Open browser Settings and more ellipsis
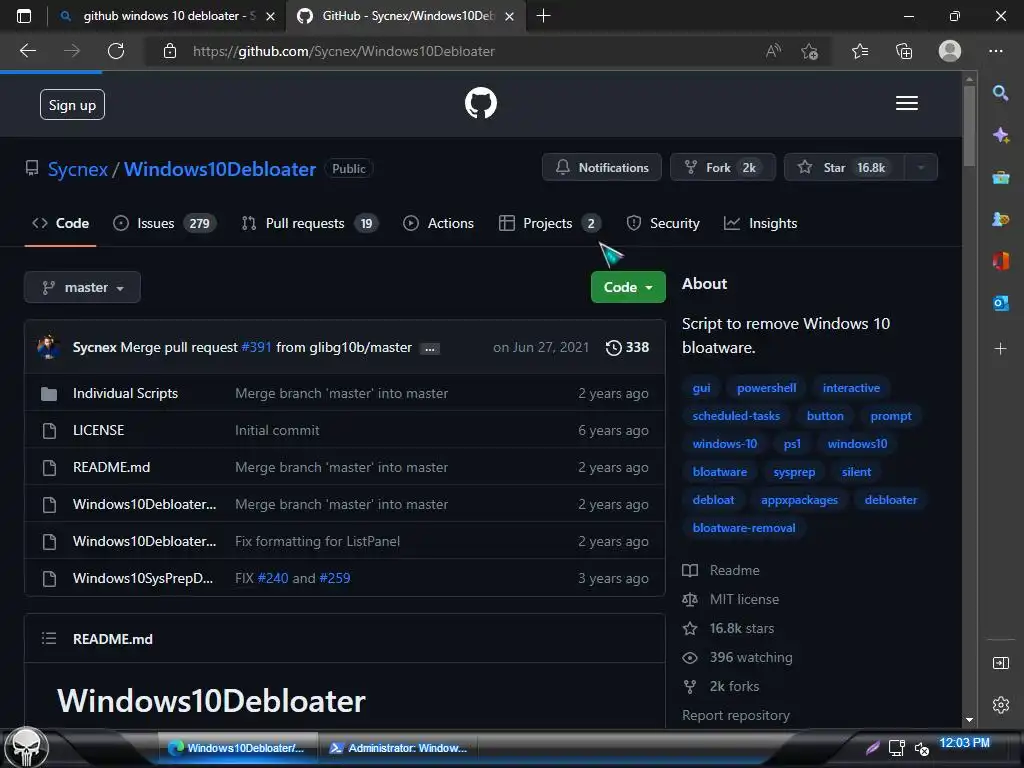Image resolution: width=1024 pixels, height=768 pixels. click(996, 51)
